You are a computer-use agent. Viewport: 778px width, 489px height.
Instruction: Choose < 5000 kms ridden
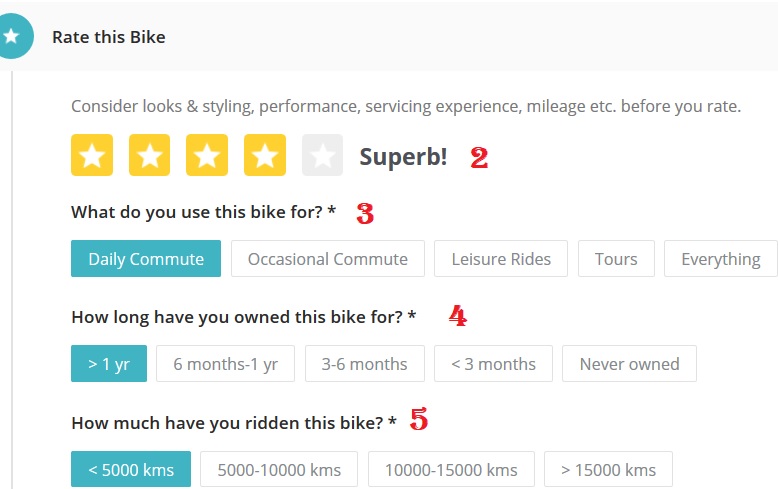[131, 469]
